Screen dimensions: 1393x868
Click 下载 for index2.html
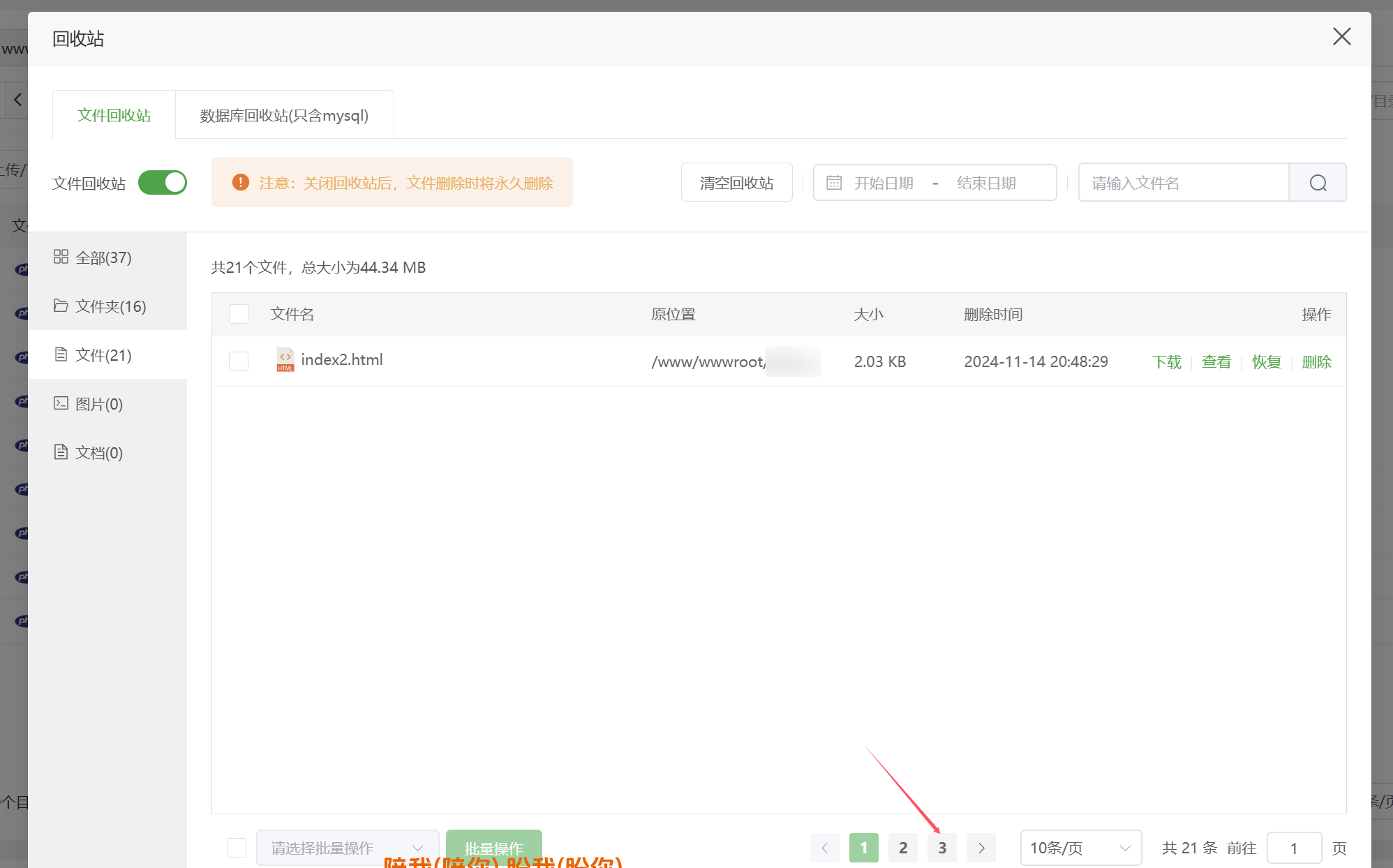coord(1166,361)
